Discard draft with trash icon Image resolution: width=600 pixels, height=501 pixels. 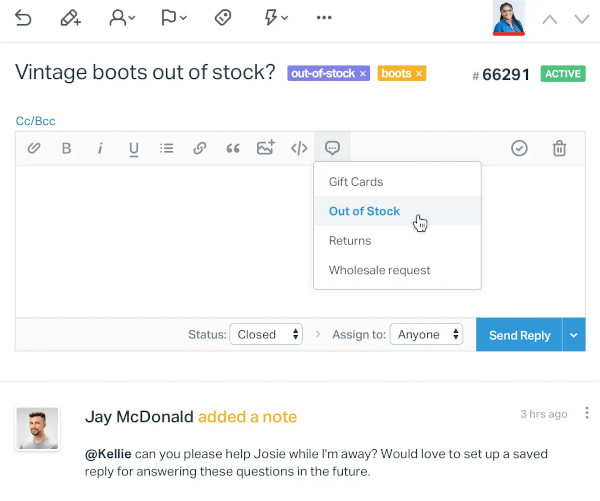(x=559, y=148)
